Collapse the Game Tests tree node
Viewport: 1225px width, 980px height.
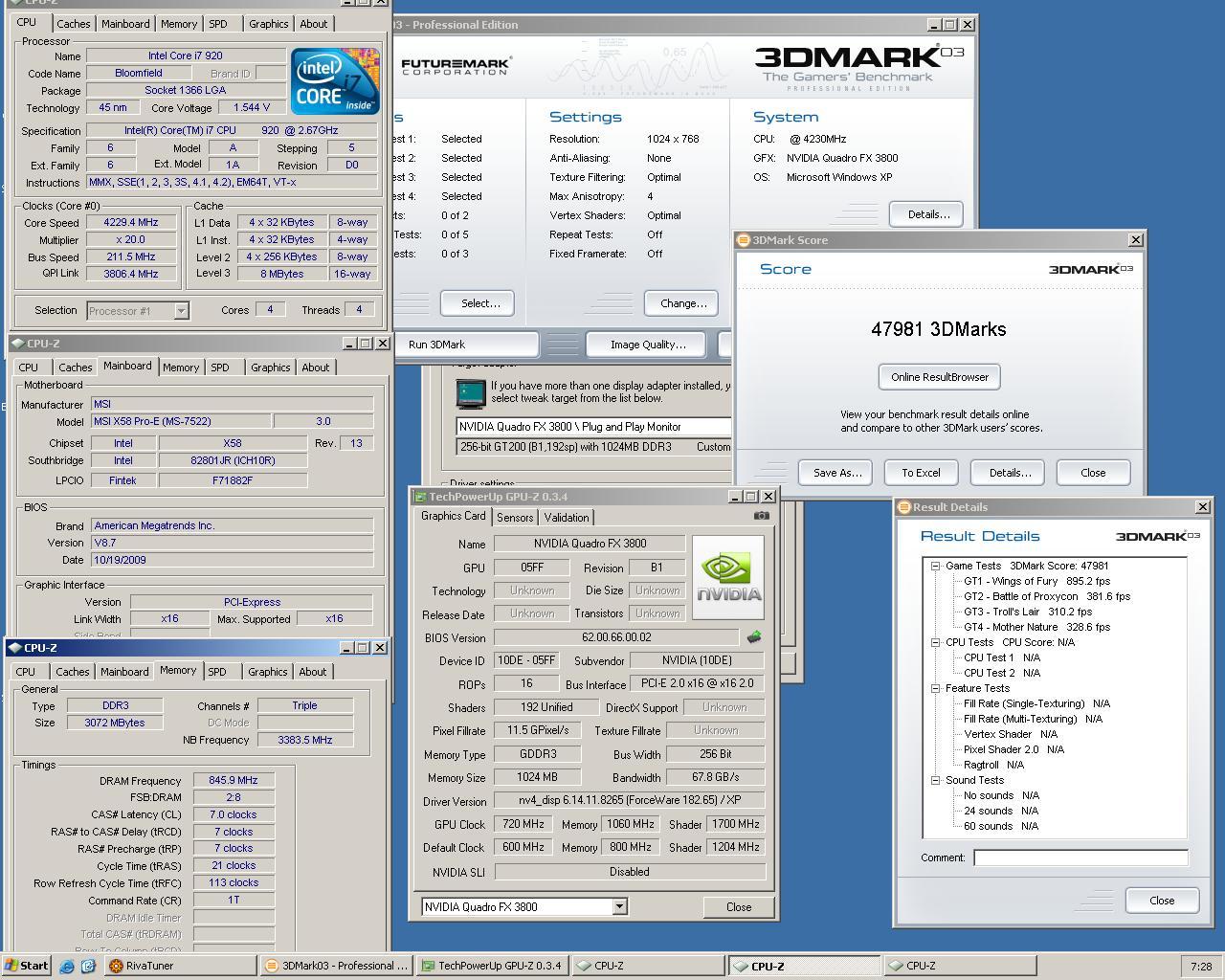[935, 566]
